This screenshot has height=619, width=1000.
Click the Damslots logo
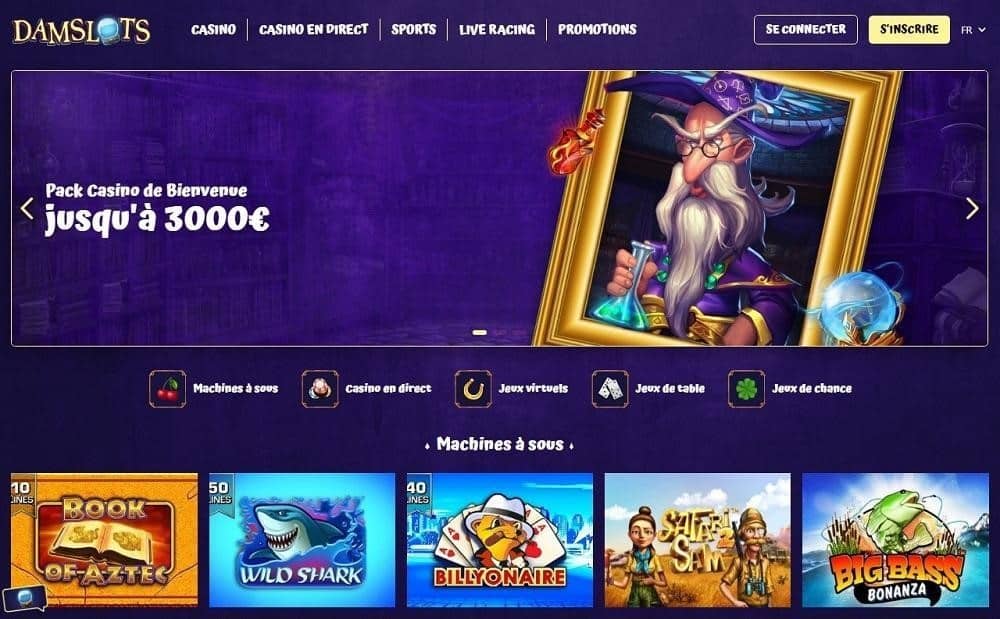82,31
